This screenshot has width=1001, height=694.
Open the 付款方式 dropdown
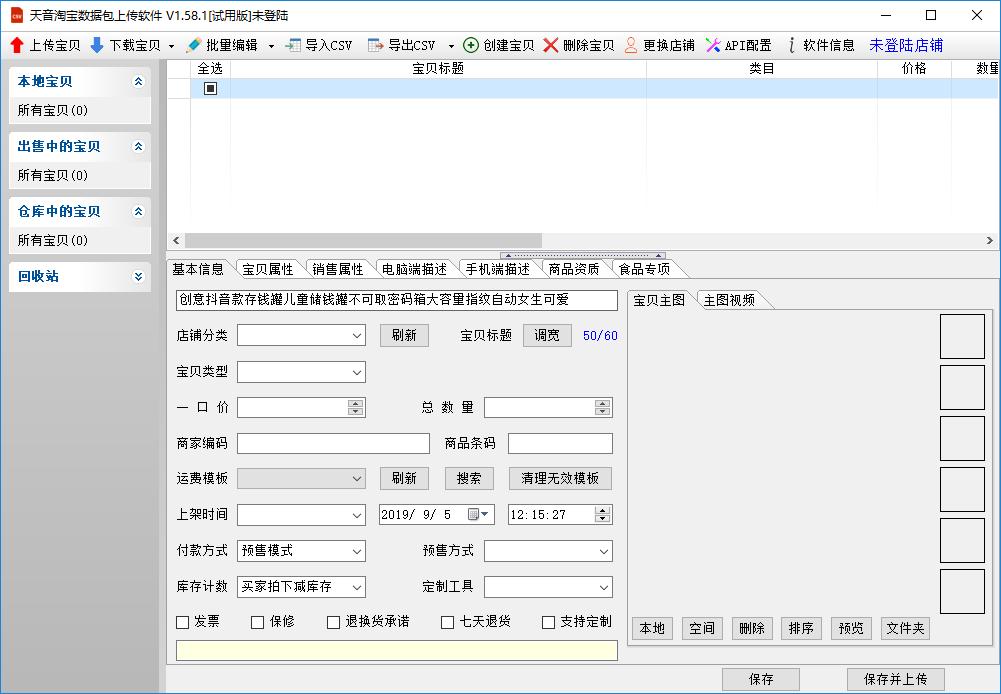pyautogui.click(x=301, y=551)
